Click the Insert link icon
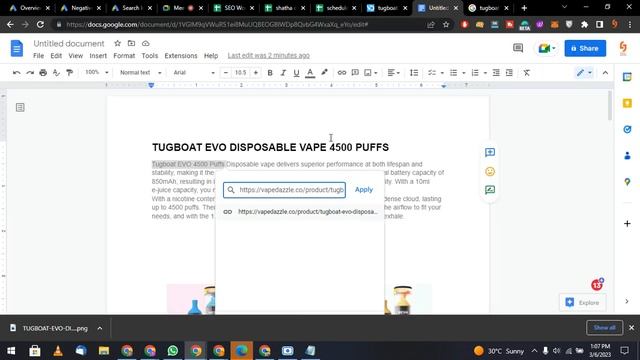640x360 pixels. coord(342,73)
